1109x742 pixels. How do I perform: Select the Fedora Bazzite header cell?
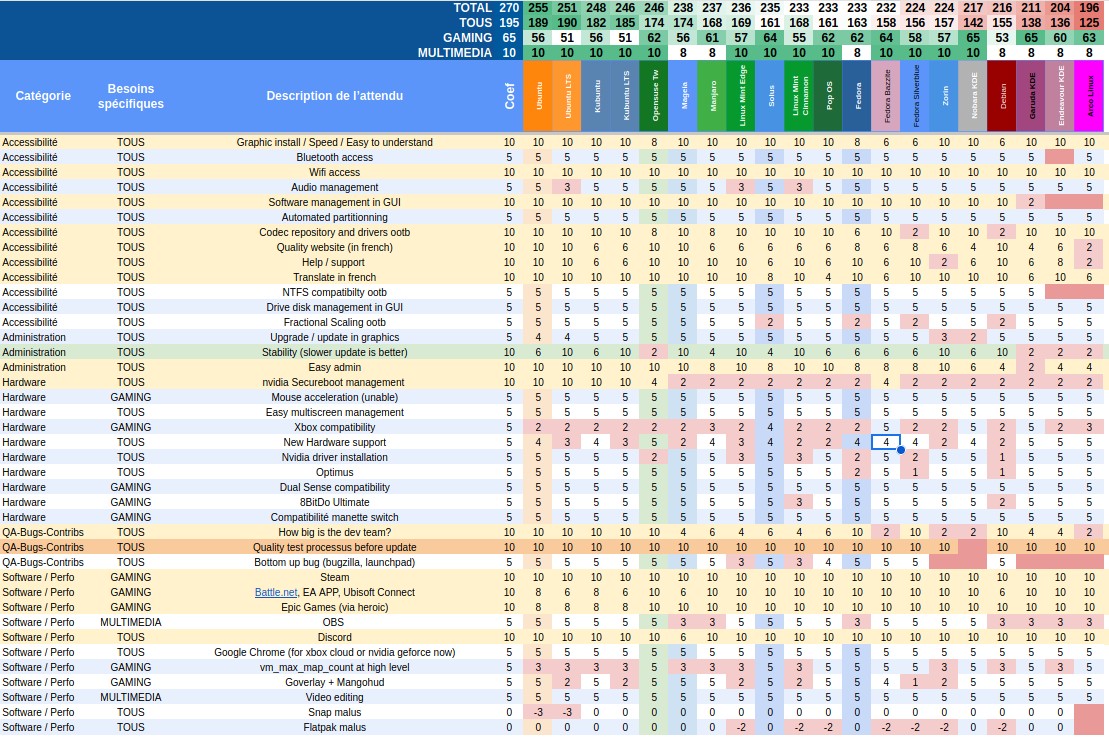coord(886,96)
